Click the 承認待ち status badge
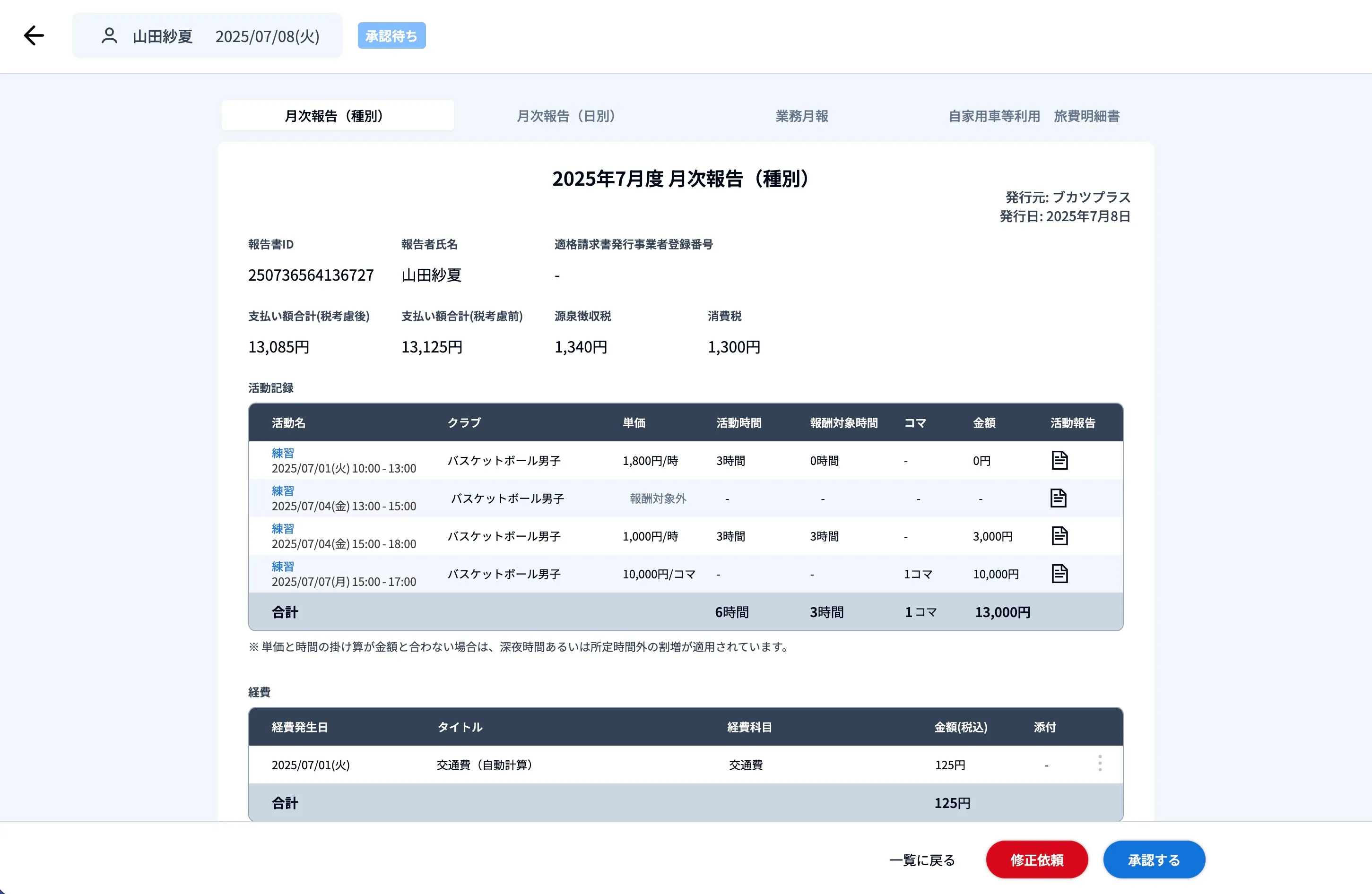This screenshot has height=894, width=1372. 391,36
